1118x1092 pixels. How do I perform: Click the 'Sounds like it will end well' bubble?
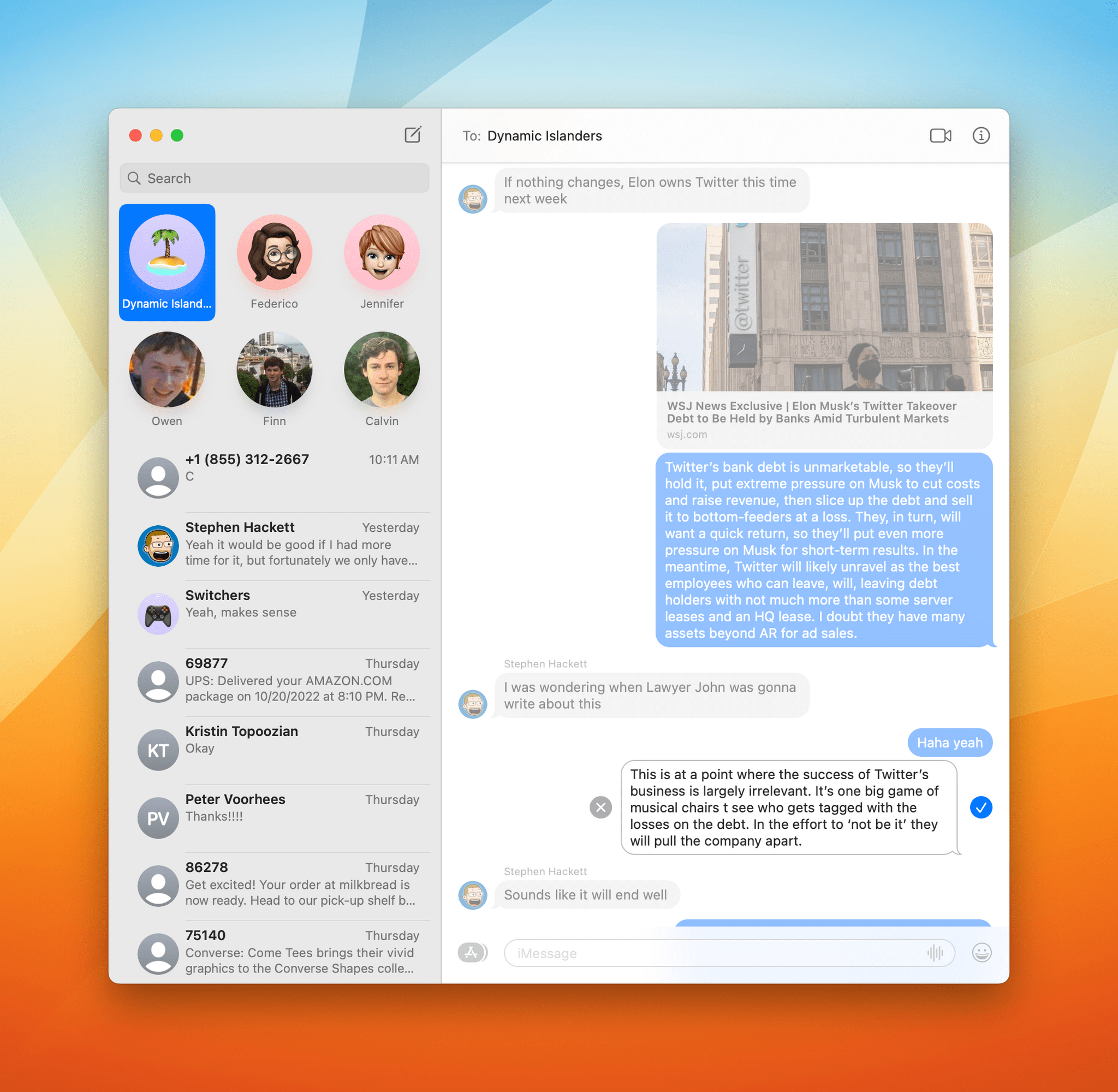(x=586, y=894)
